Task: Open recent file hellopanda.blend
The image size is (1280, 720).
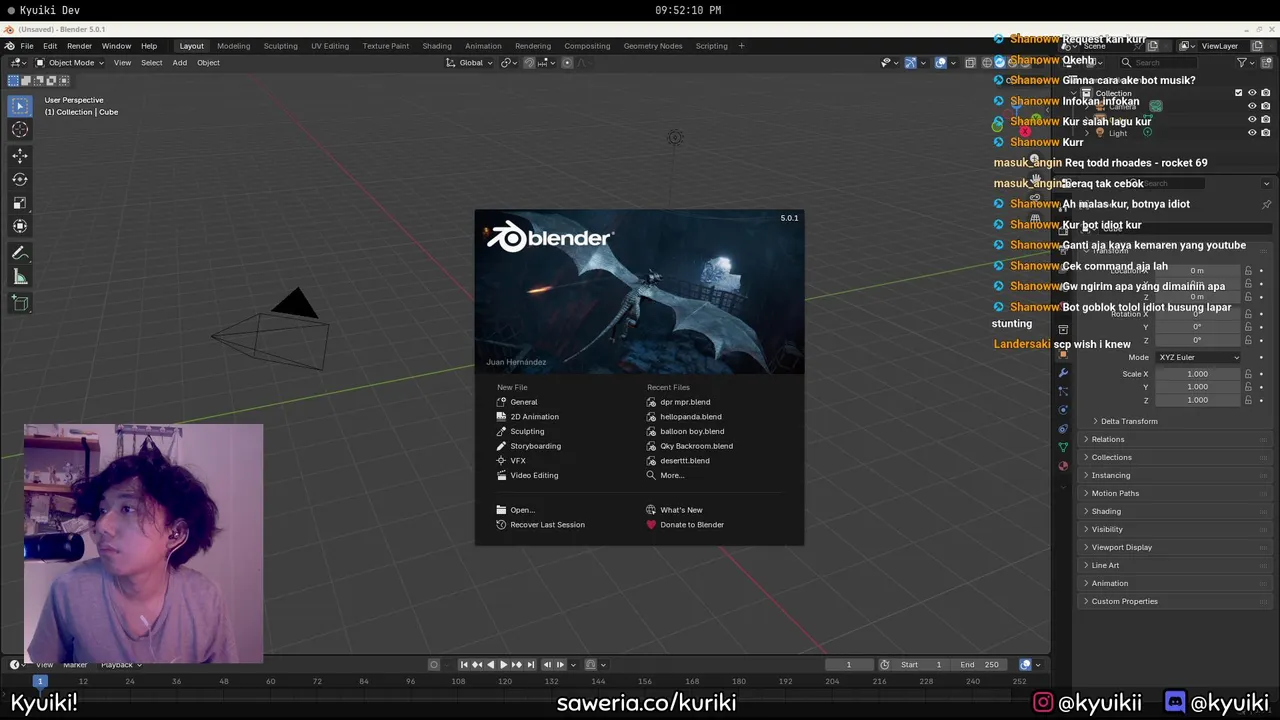Action: click(x=690, y=417)
